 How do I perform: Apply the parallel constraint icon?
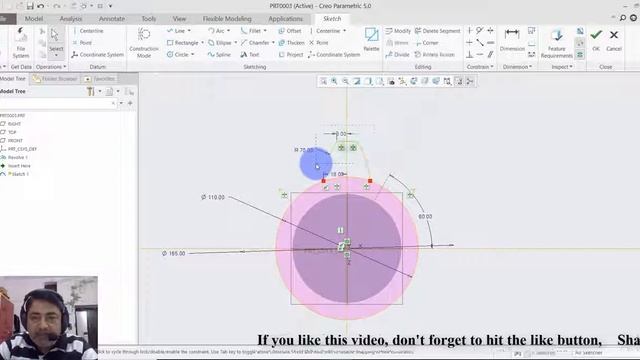(x=490, y=55)
